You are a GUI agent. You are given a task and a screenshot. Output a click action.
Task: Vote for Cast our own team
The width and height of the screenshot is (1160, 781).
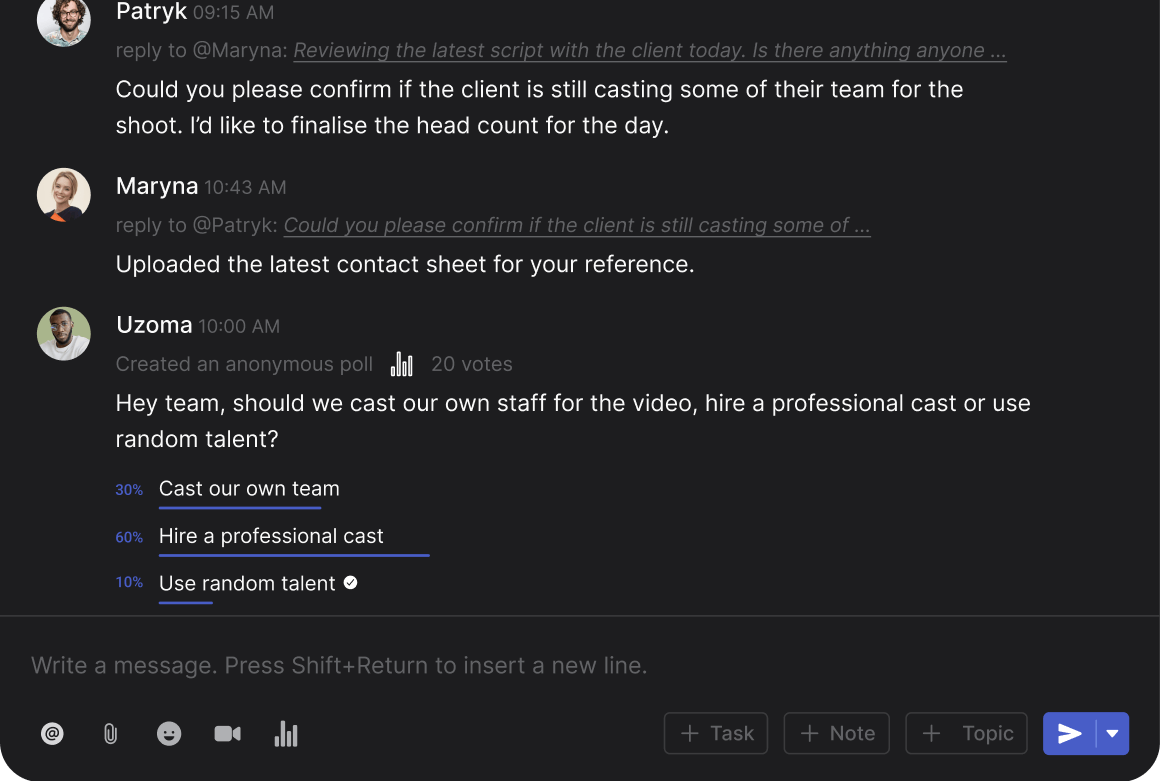point(249,489)
